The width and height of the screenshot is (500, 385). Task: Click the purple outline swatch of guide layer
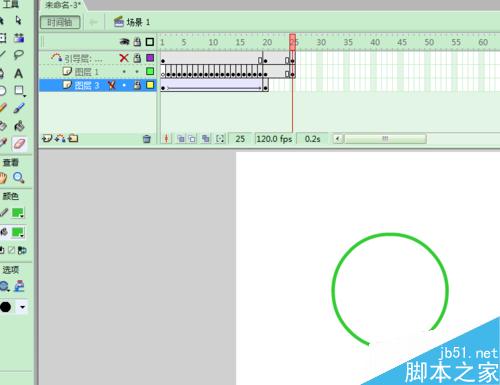[x=150, y=58]
